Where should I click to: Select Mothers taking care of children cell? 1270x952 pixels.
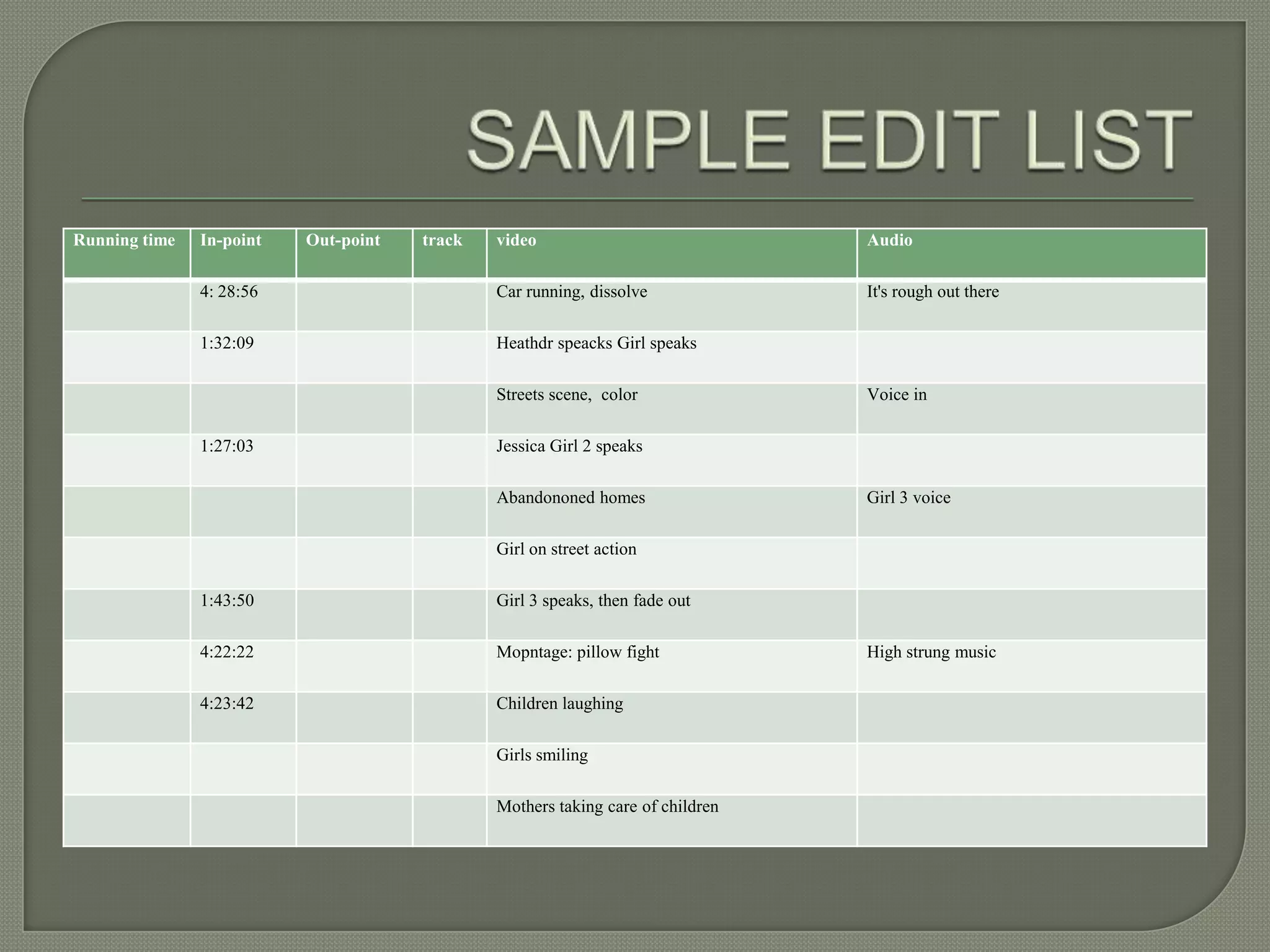pos(672,820)
